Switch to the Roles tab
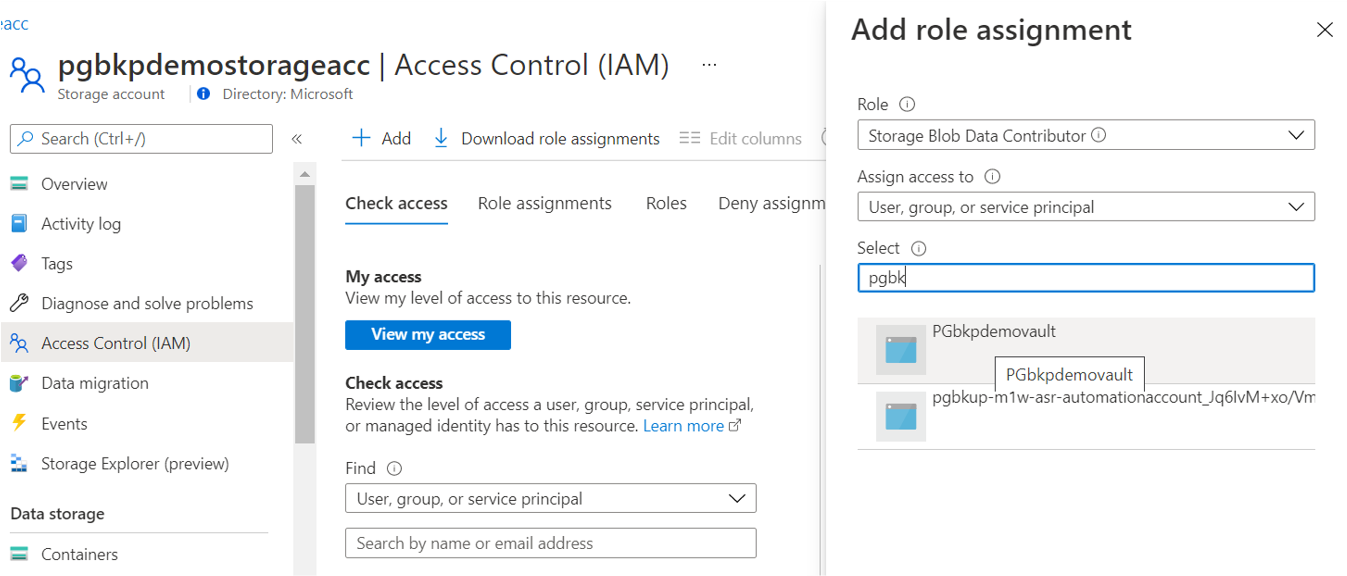The image size is (1347, 576). [x=666, y=203]
